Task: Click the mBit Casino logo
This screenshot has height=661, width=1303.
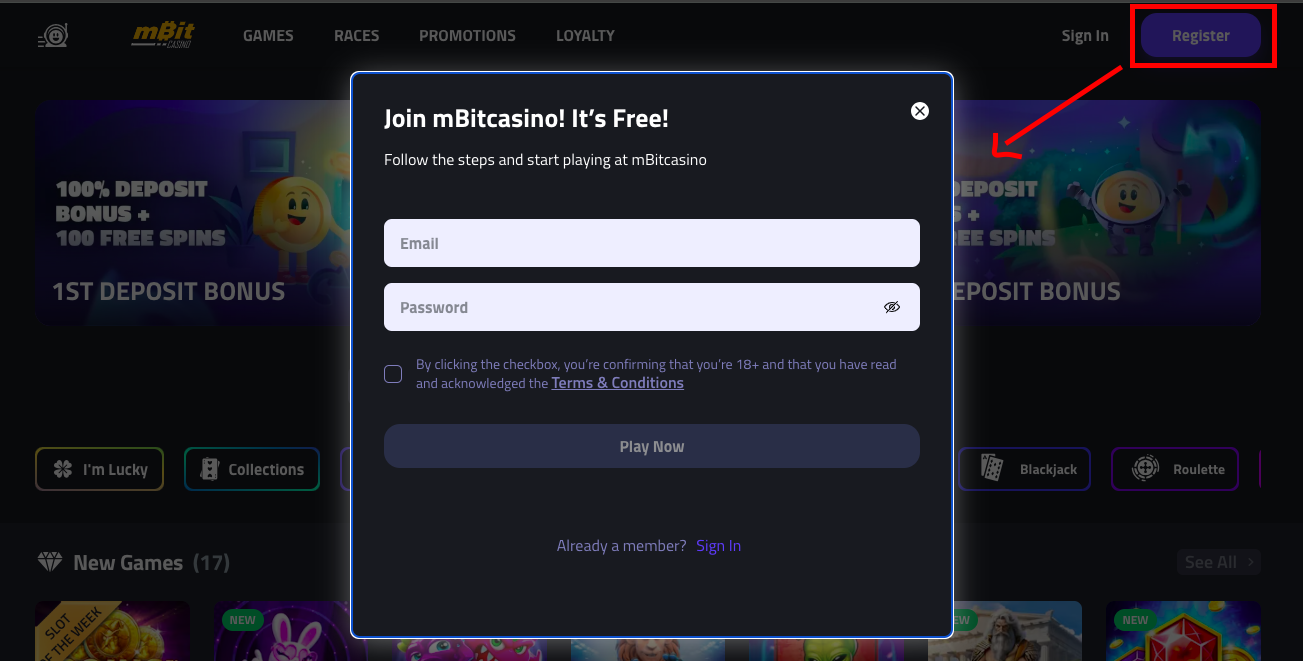Action: coord(163,35)
